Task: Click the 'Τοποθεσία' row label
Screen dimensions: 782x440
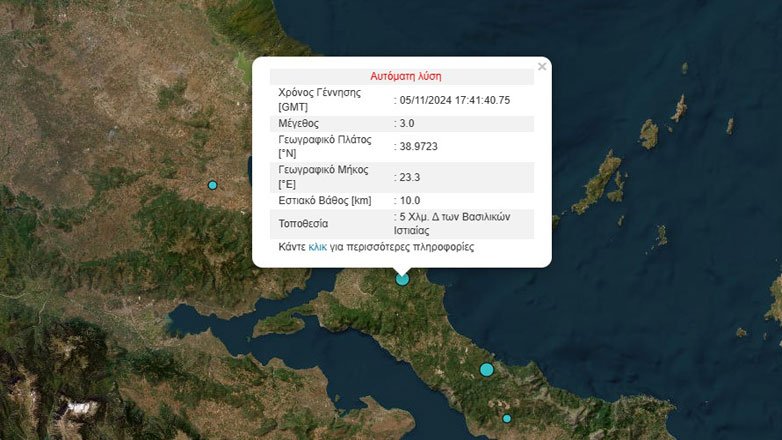Action: (x=303, y=223)
